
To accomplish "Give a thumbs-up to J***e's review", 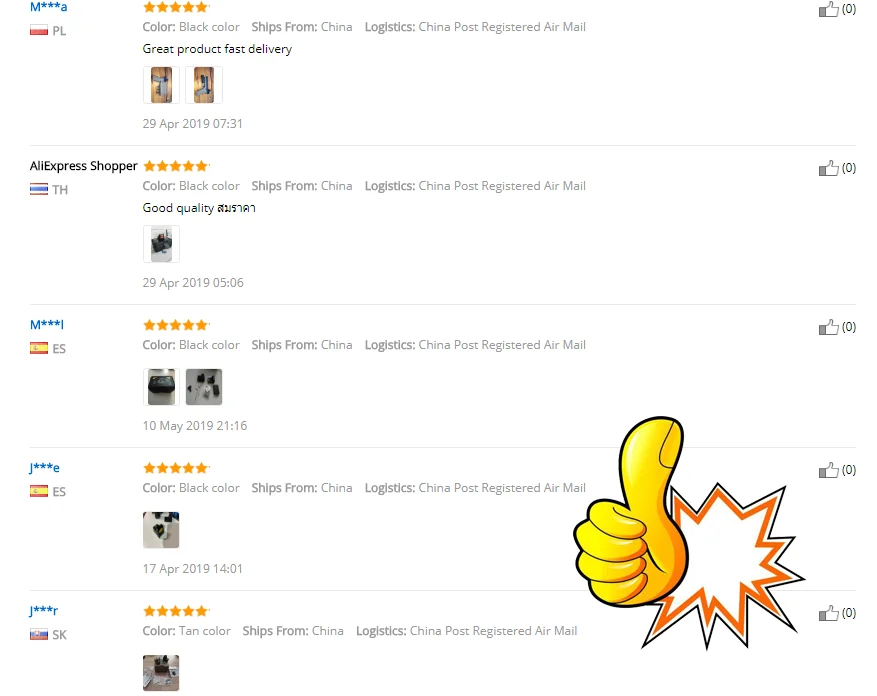I will pos(828,470).
